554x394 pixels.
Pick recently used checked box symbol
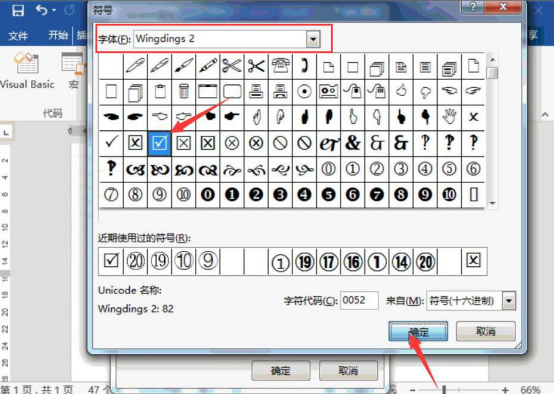(x=111, y=261)
